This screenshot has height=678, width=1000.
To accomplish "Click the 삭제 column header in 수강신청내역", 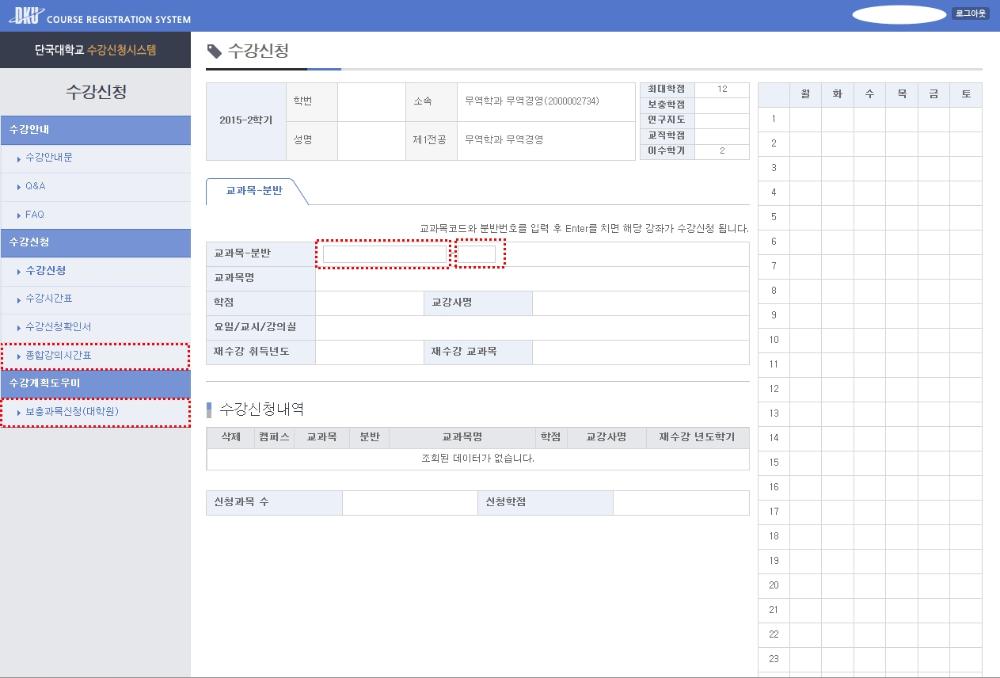I will point(229,437).
